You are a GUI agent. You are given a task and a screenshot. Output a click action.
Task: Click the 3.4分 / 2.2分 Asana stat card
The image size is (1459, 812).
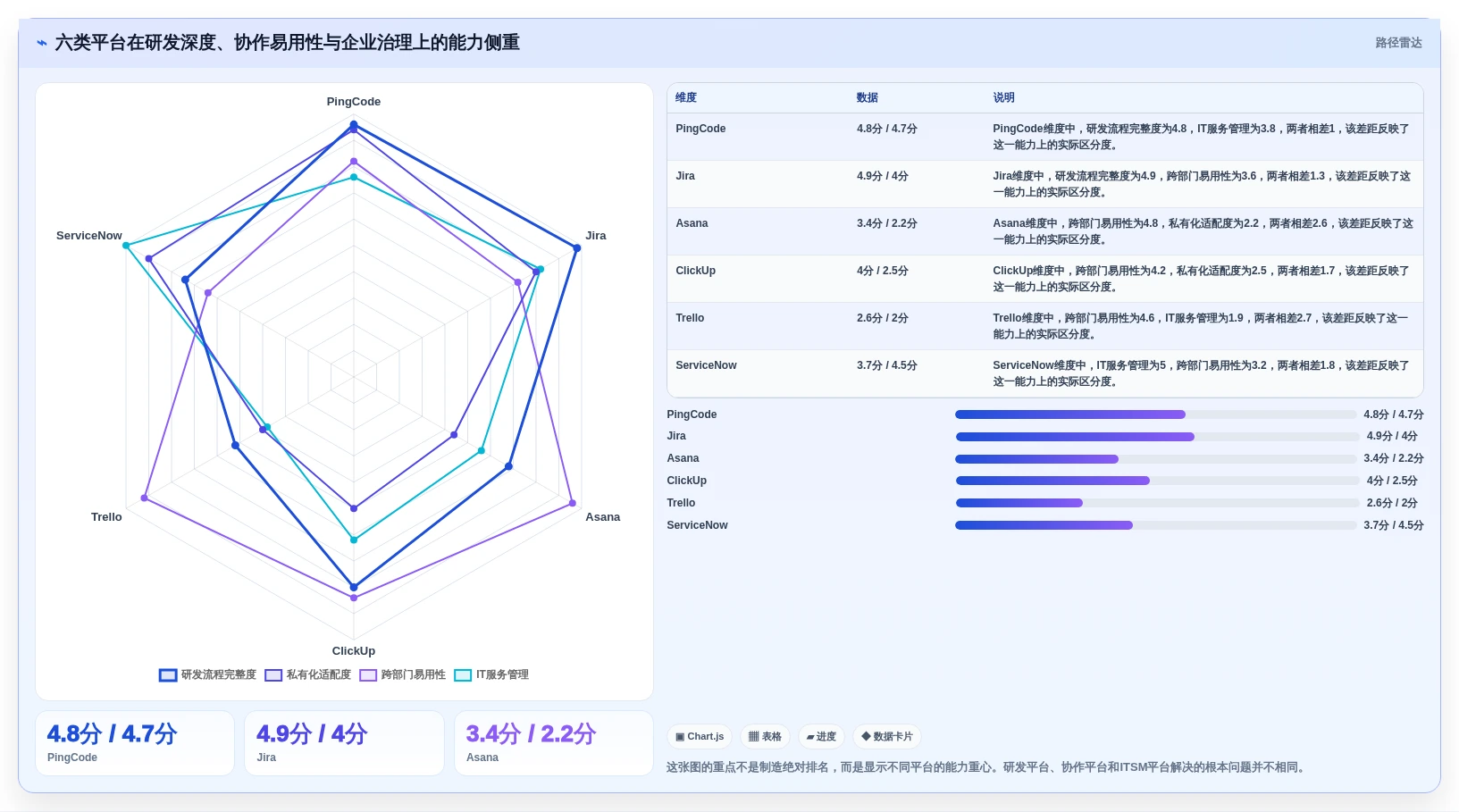(x=554, y=743)
